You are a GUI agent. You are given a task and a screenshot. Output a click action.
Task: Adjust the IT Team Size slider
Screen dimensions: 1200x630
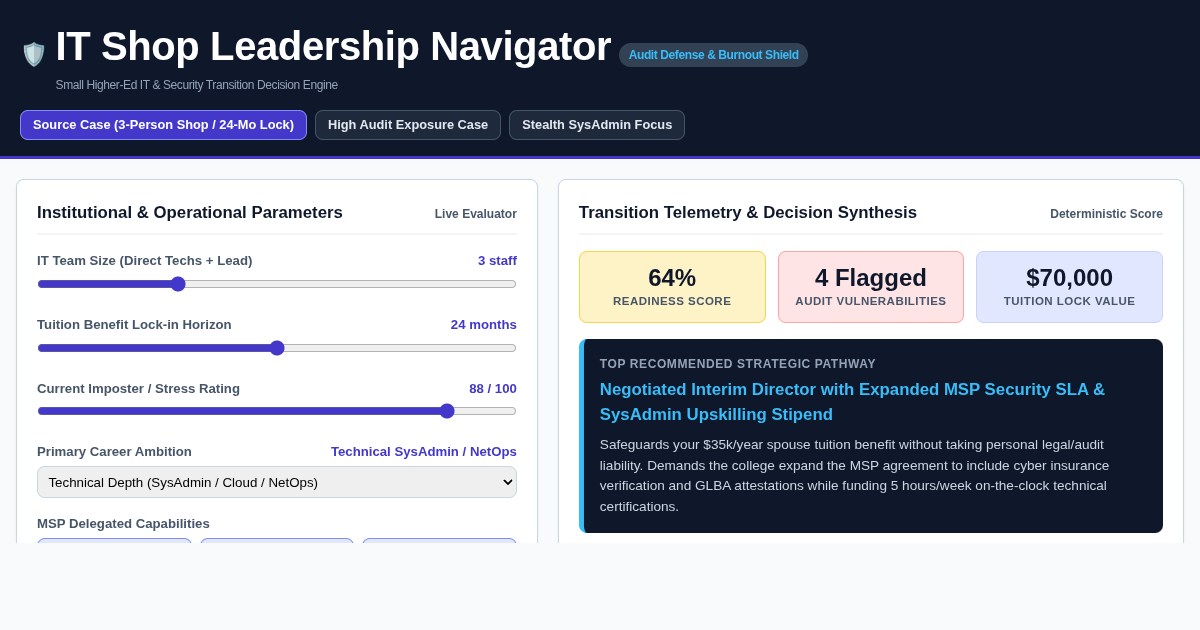(277, 284)
